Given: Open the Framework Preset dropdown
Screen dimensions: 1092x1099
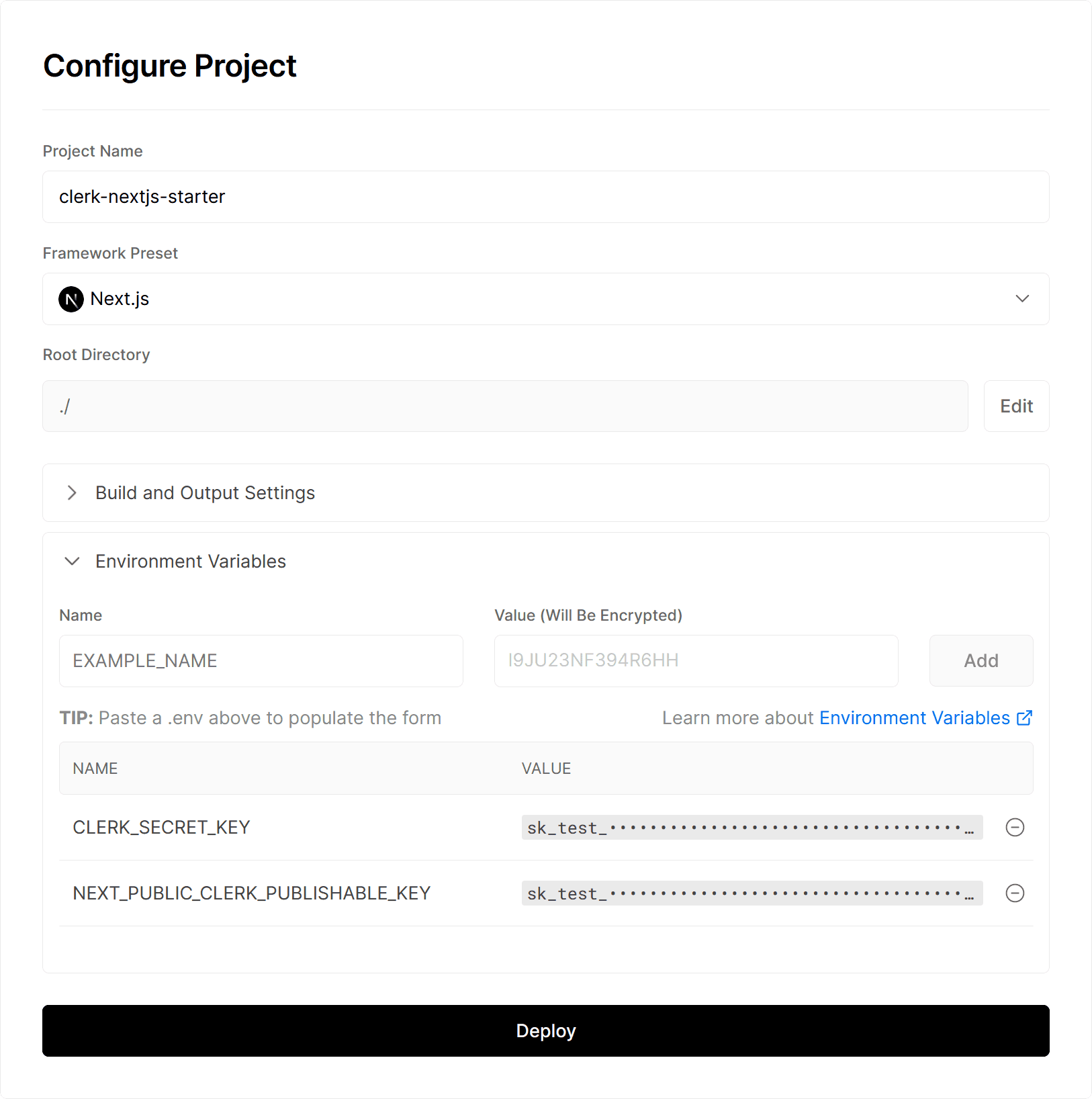Looking at the screenshot, I should point(1022,299).
